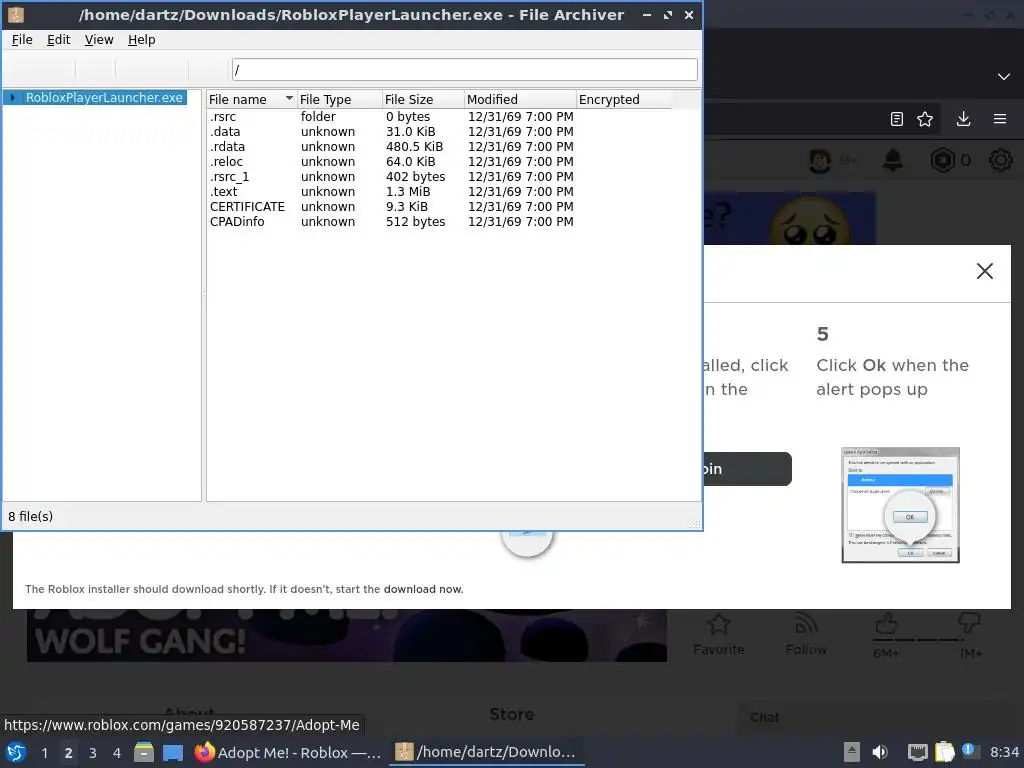
Task: Switch to workspace 1
Action: (x=44, y=753)
